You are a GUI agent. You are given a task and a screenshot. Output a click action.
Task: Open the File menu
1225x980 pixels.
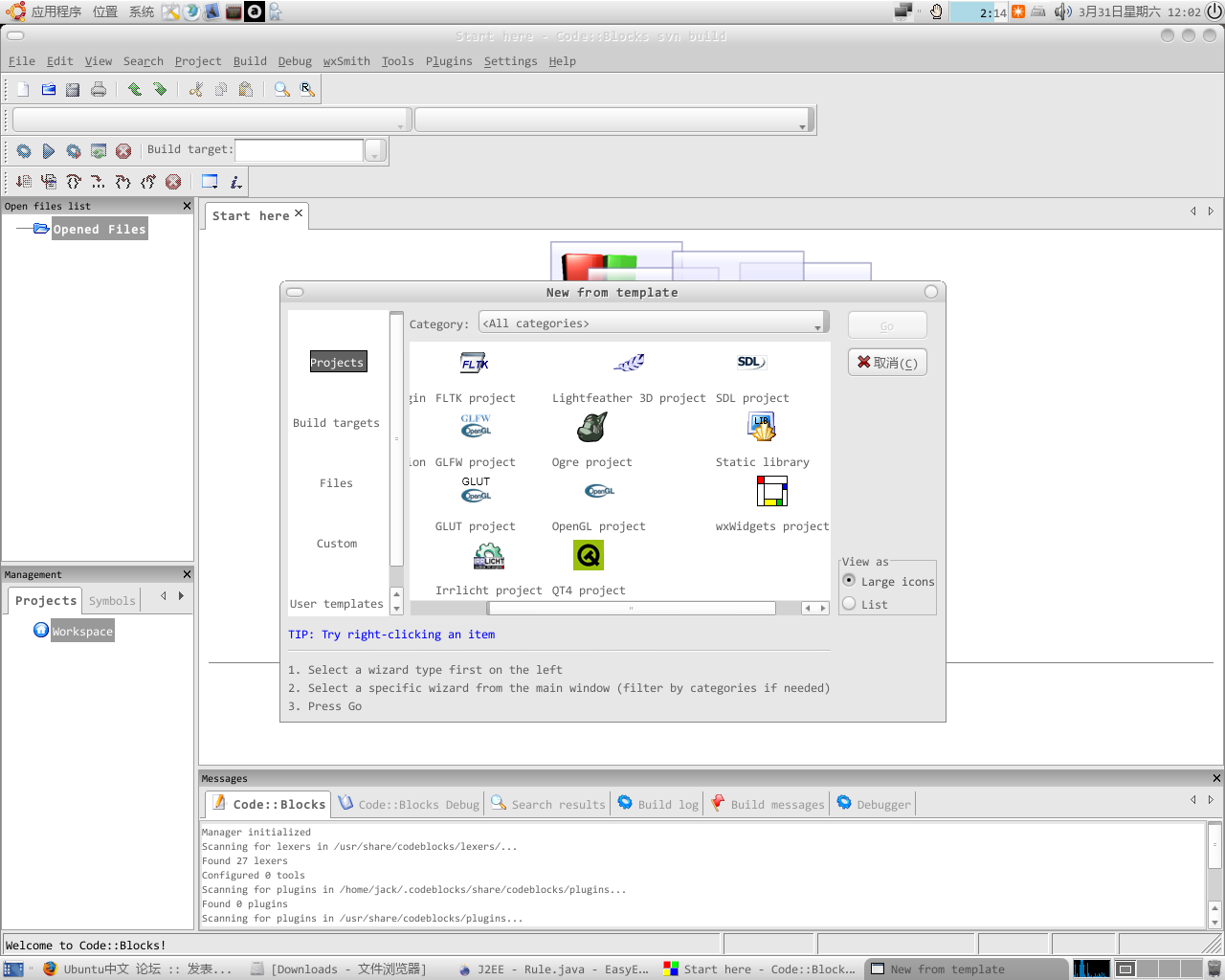(x=22, y=61)
